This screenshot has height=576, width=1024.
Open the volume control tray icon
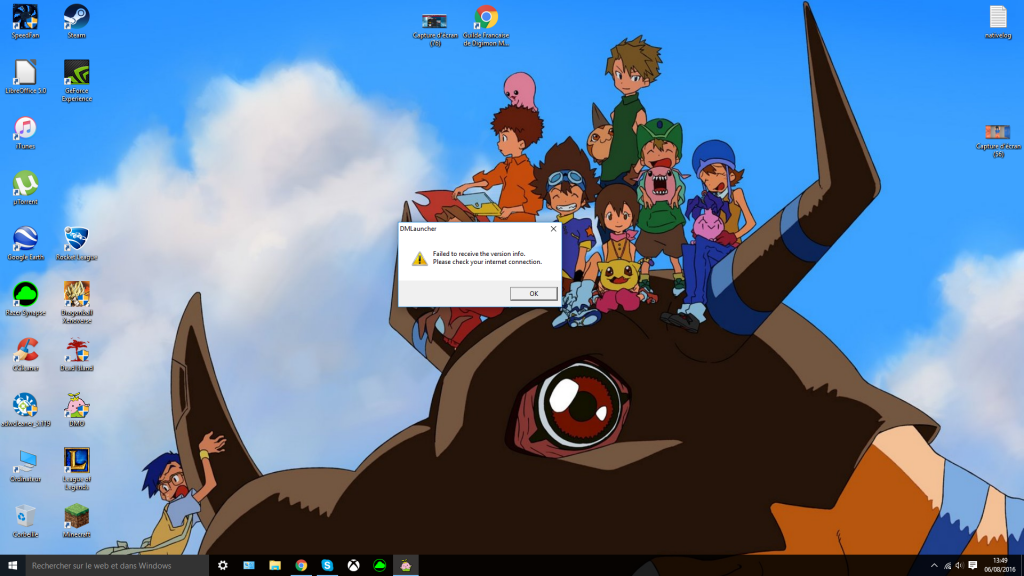(x=959, y=566)
